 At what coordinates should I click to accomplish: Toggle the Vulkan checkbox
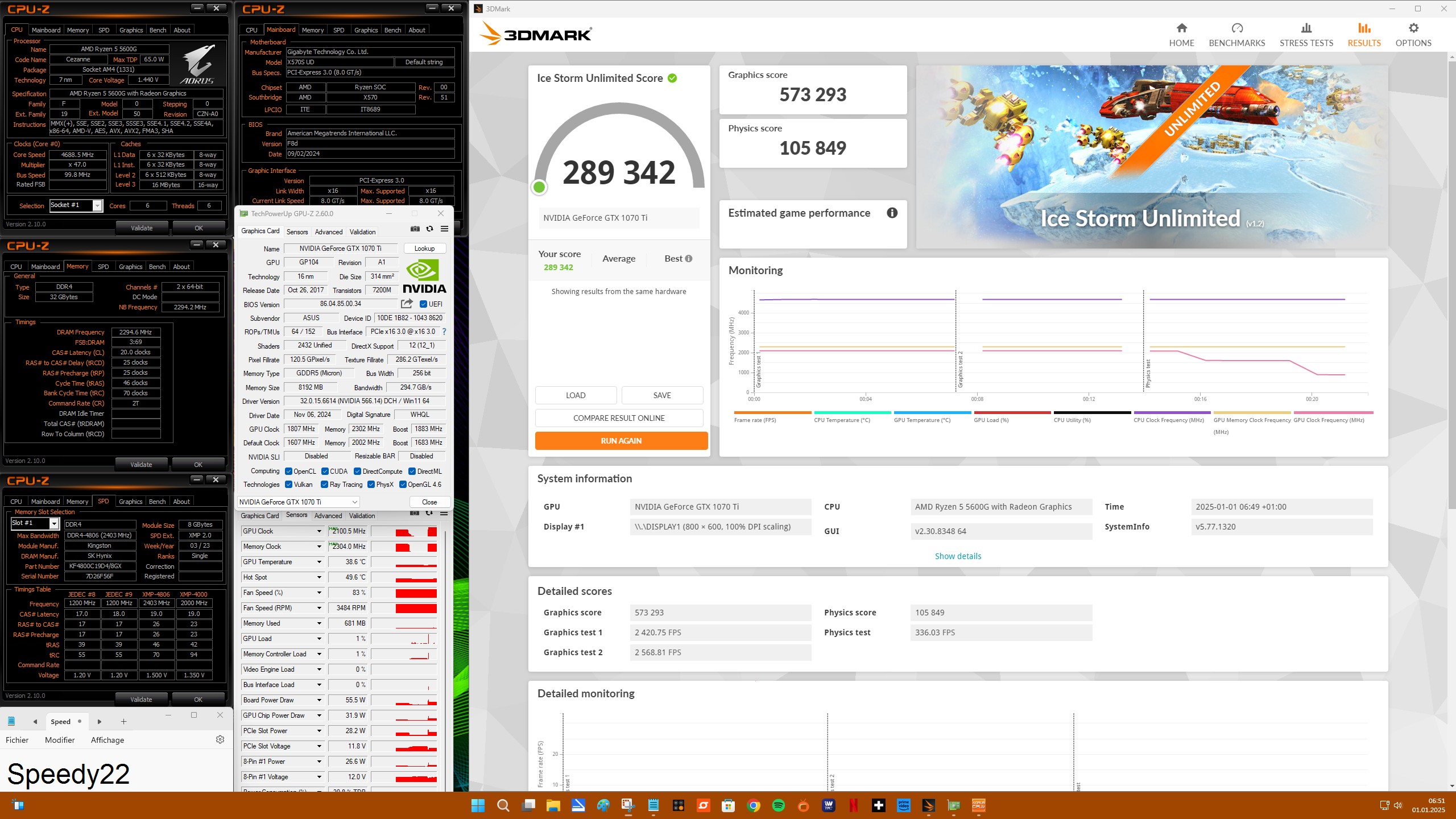[289, 485]
